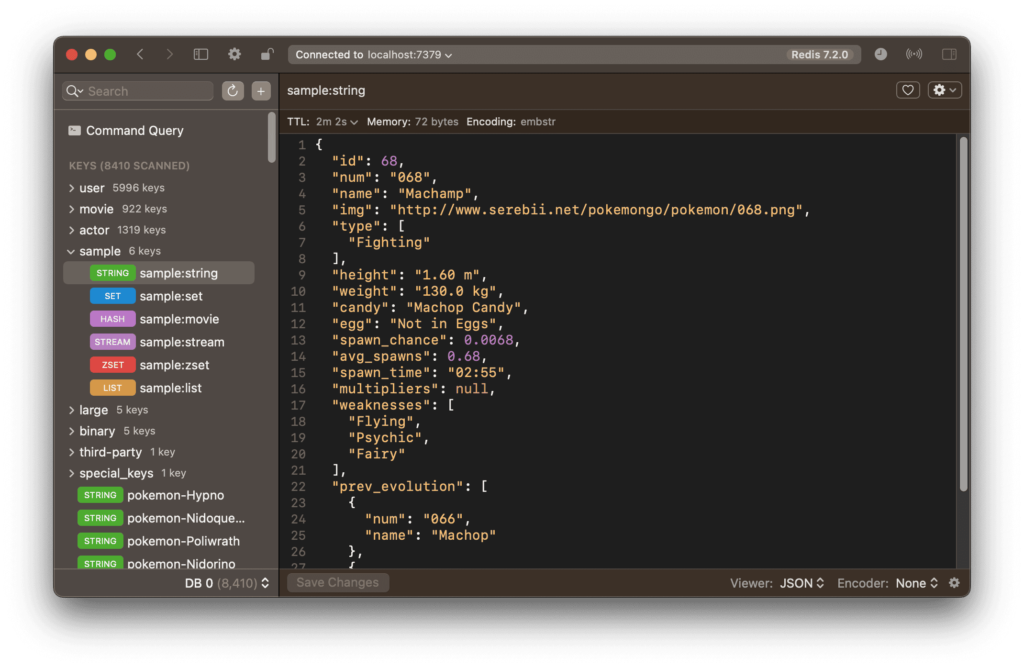Open the settings gear in the title bar
Viewport: 1024px width, 668px height.
pos(233,54)
